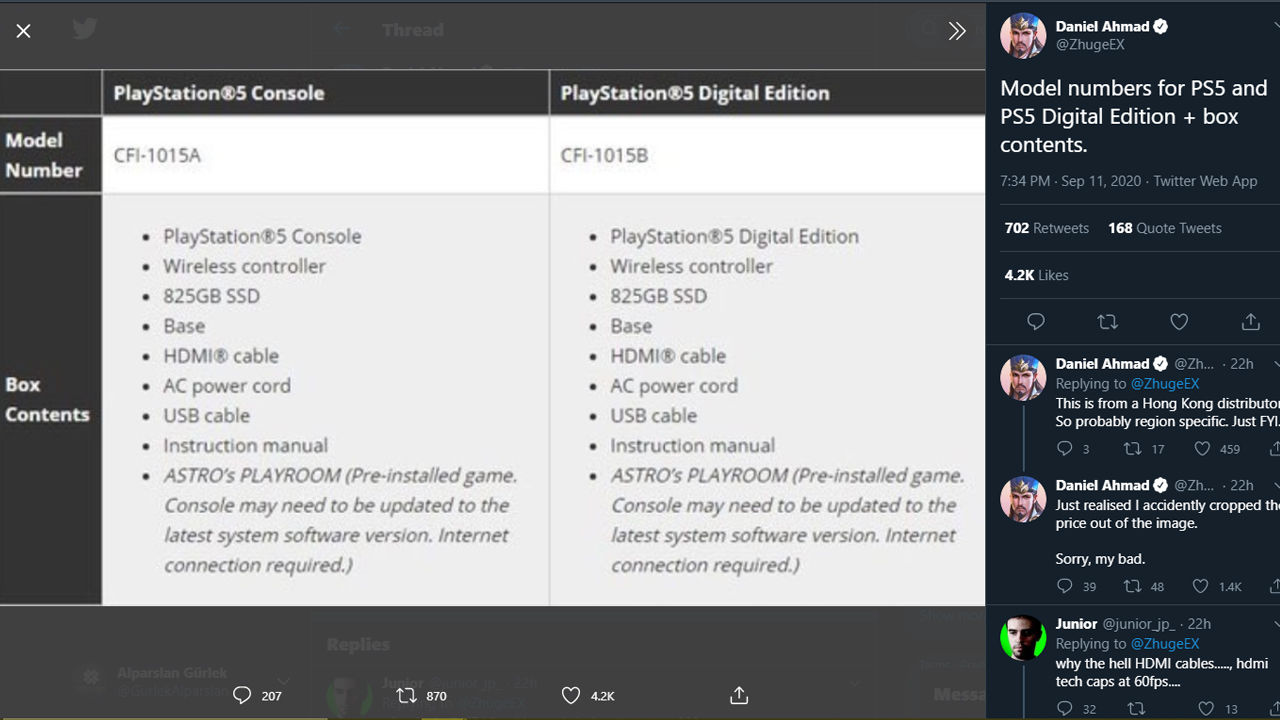Image resolution: width=1280 pixels, height=720 pixels.
Task: Retweet the main tweet in sidebar
Action: tap(1107, 322)
